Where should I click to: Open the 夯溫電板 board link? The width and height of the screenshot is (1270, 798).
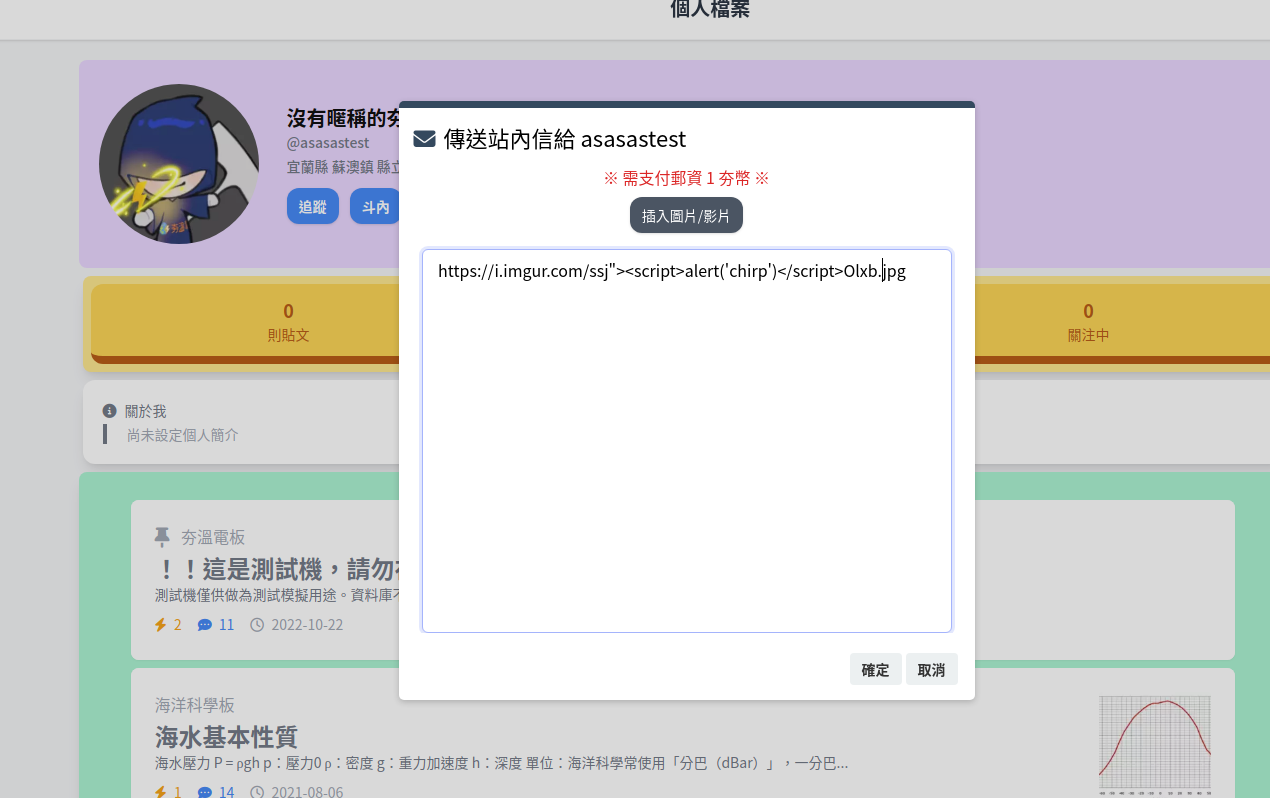(x=213, y=537)
